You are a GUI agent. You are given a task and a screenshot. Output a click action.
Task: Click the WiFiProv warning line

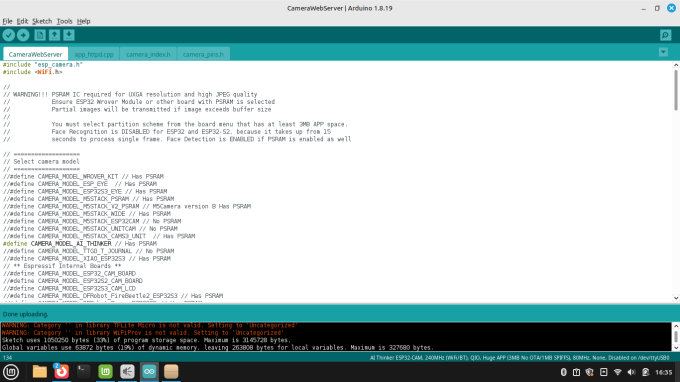click(x=143, y=333)
